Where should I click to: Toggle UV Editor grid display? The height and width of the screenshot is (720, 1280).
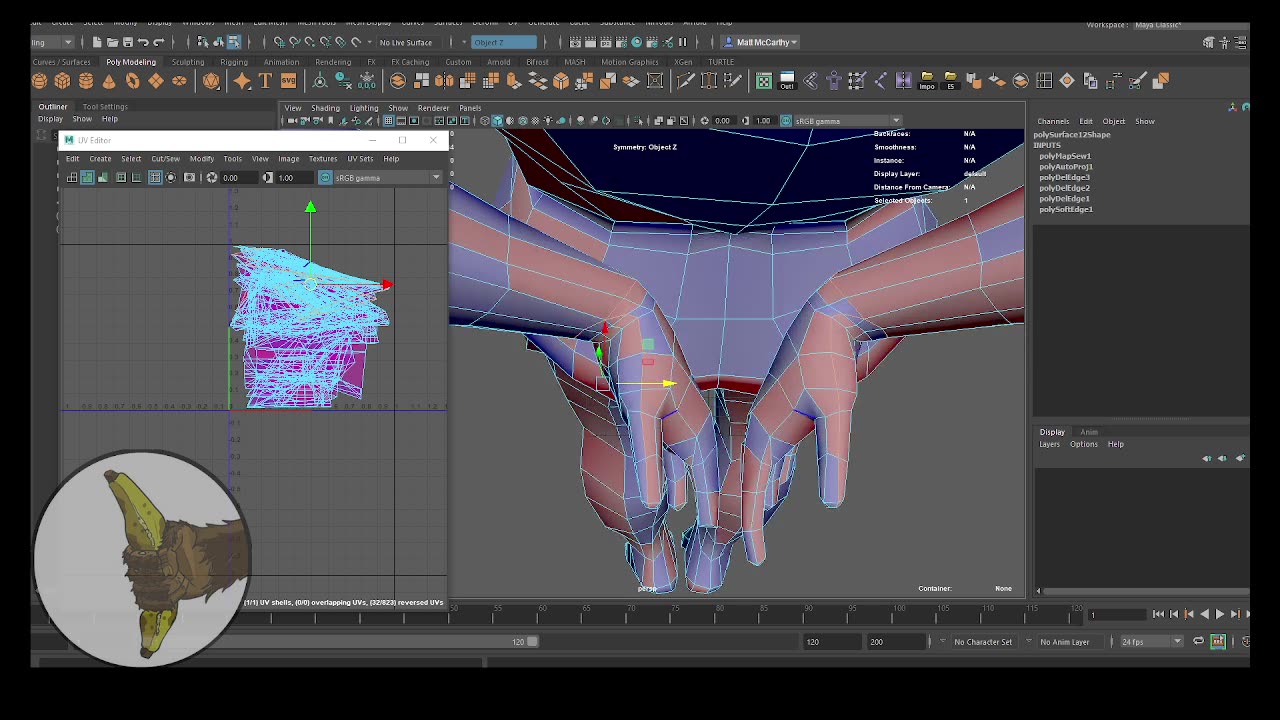tap(155, 178)
